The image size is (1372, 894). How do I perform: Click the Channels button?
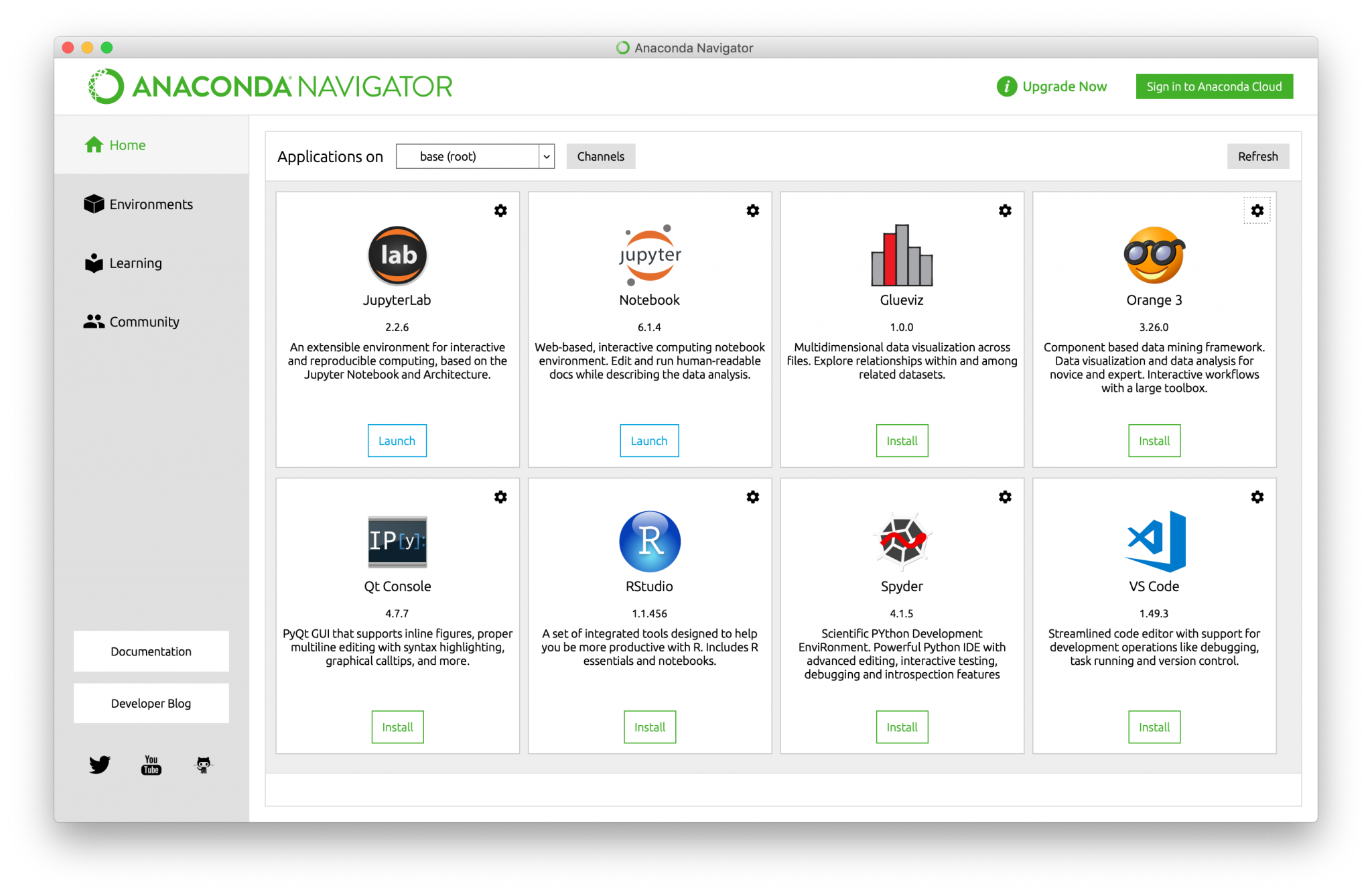pyautogui.click(x=601, y=156)
